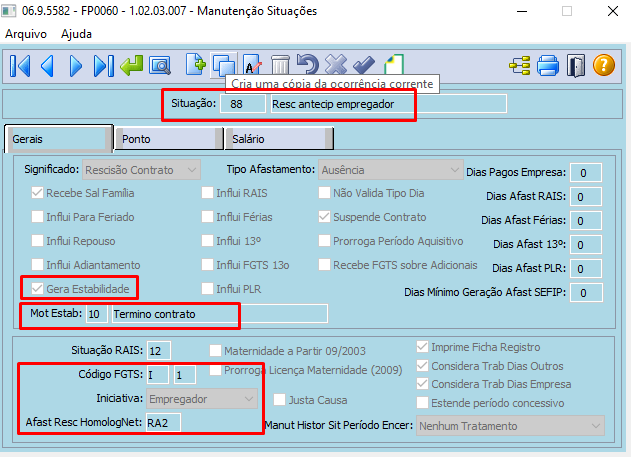This screenshot has height=462, width=633.
Task: Go to first record icon
Action: click(20, 66)
